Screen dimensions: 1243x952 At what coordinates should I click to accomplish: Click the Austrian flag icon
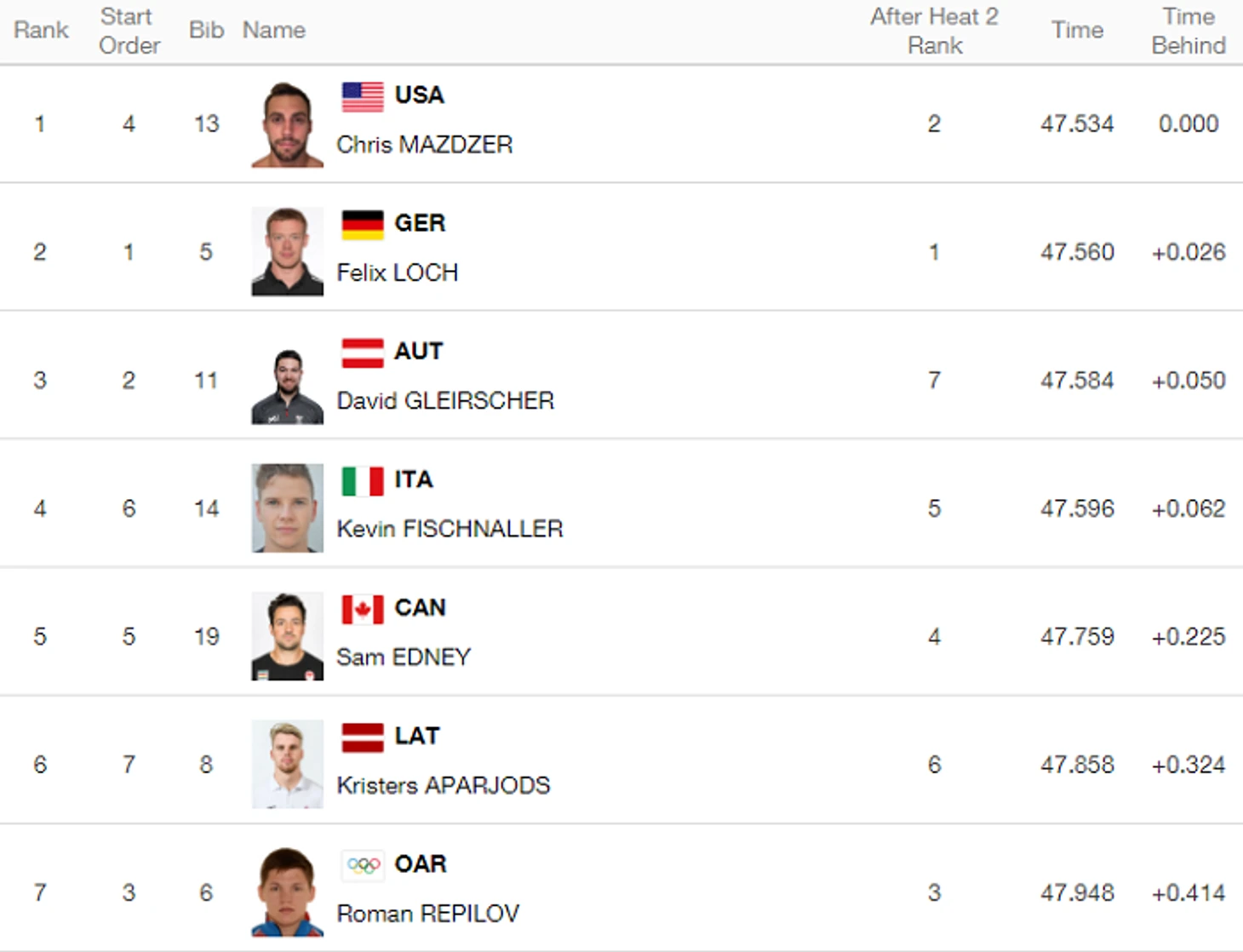[363, 353]
